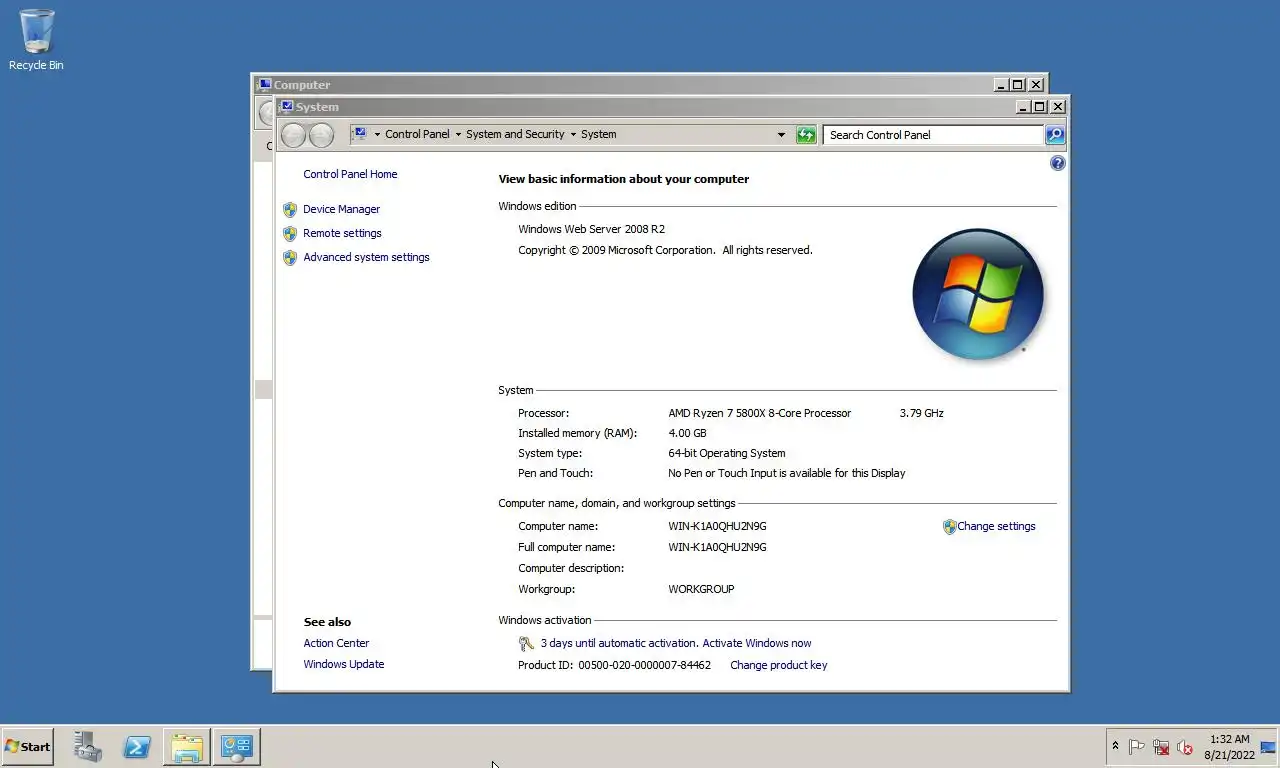1280x768 pixels.
Task: Click the shield icon beside Advanced system settings
Action: click(x=290, y=257)
